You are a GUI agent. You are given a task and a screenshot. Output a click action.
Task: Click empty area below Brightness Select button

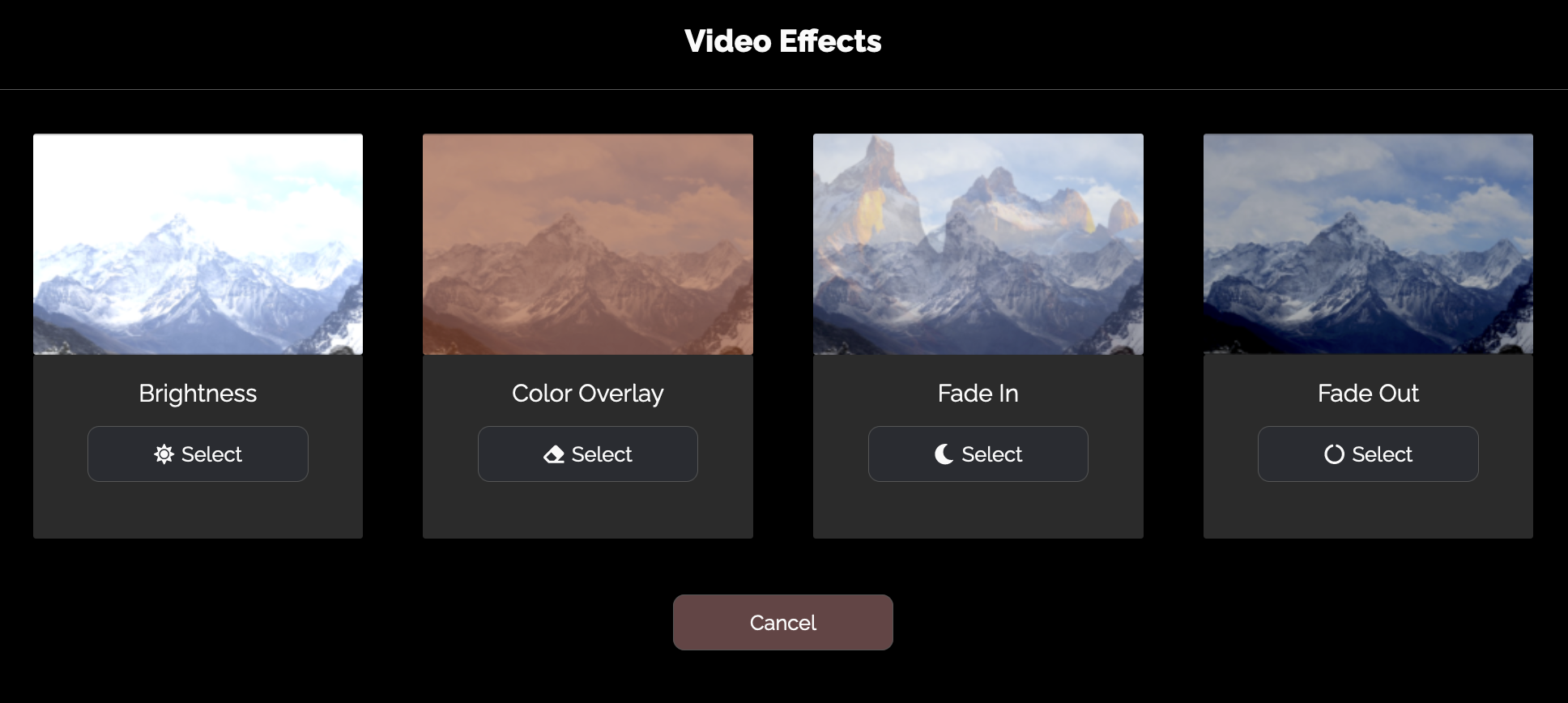(198, 510)
